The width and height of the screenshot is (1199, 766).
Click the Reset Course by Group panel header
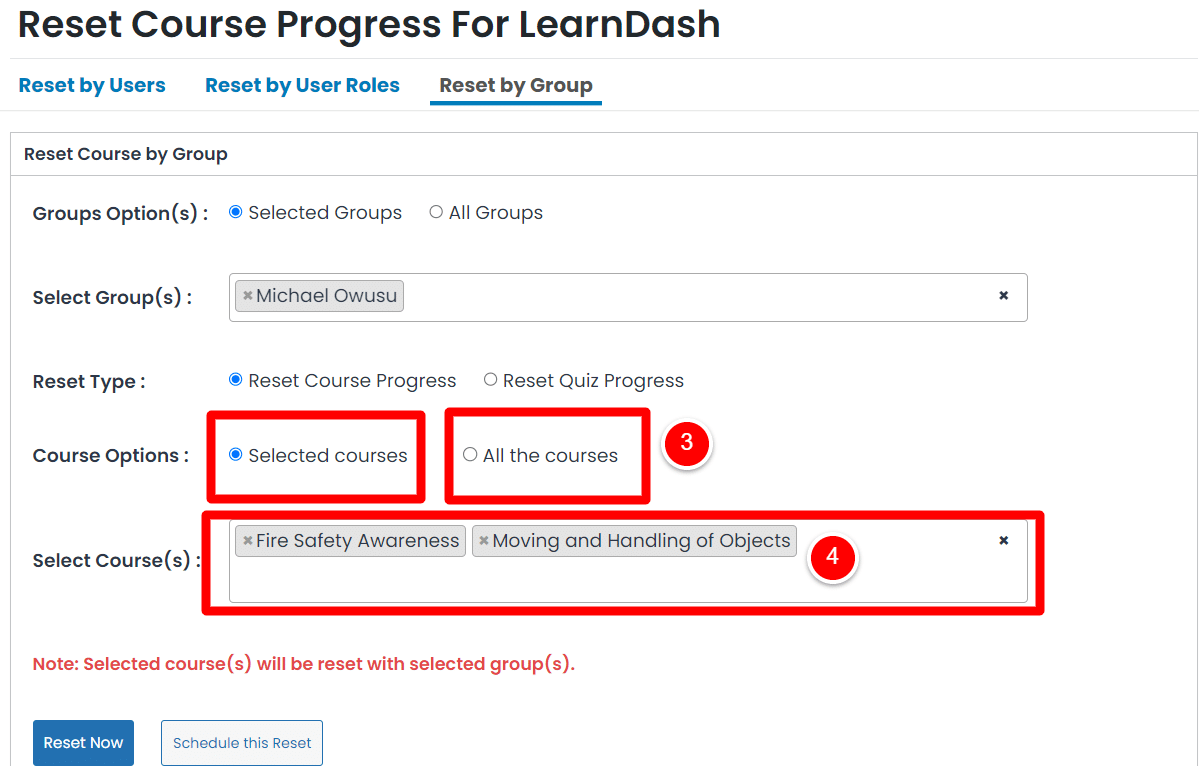click(126, 153)
